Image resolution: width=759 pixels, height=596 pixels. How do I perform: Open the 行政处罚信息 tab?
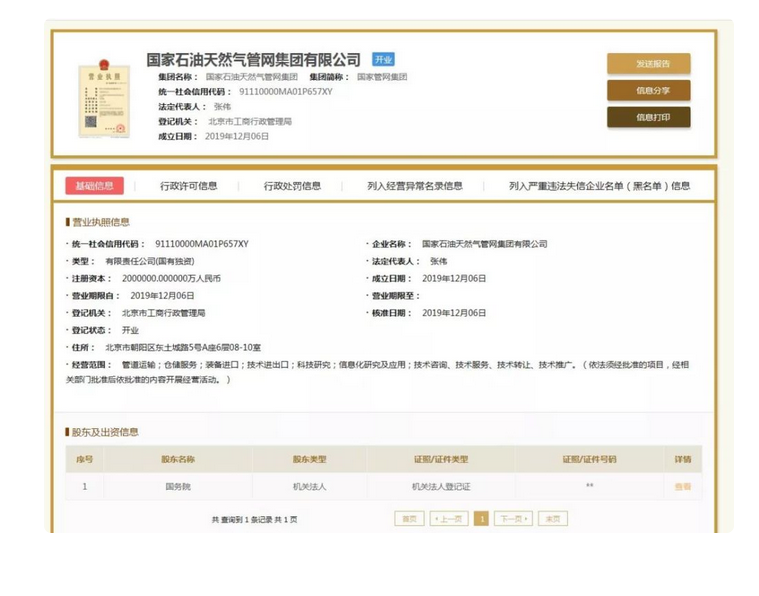coord(292,186)
